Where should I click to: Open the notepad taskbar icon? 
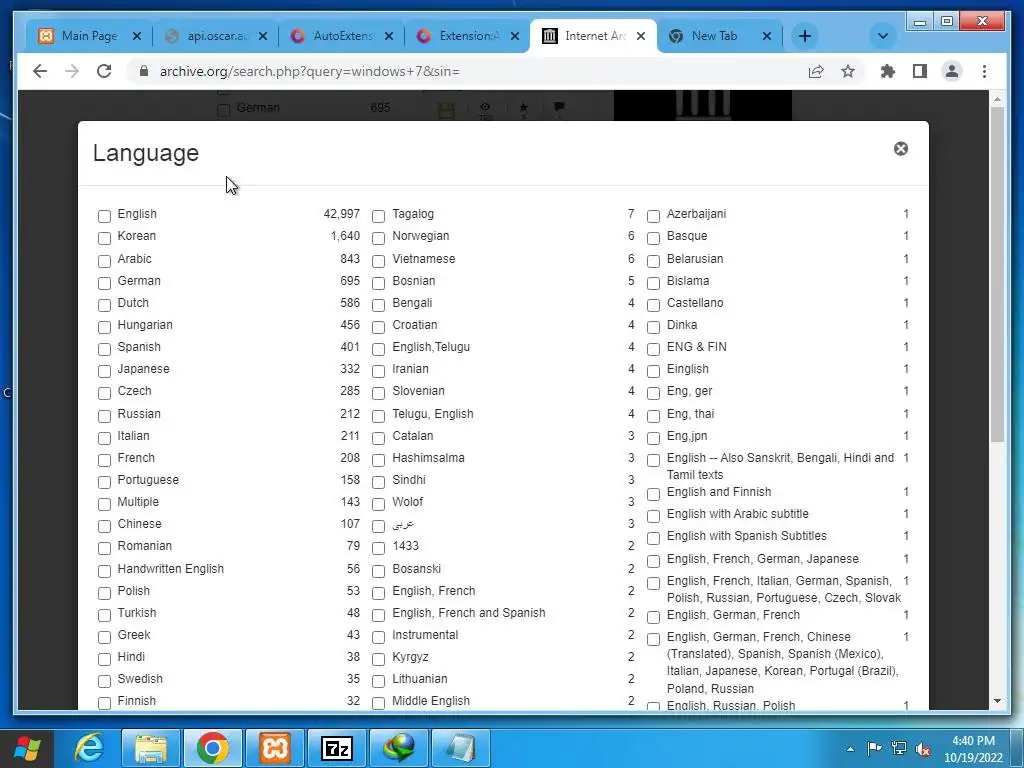coord(461,748)
